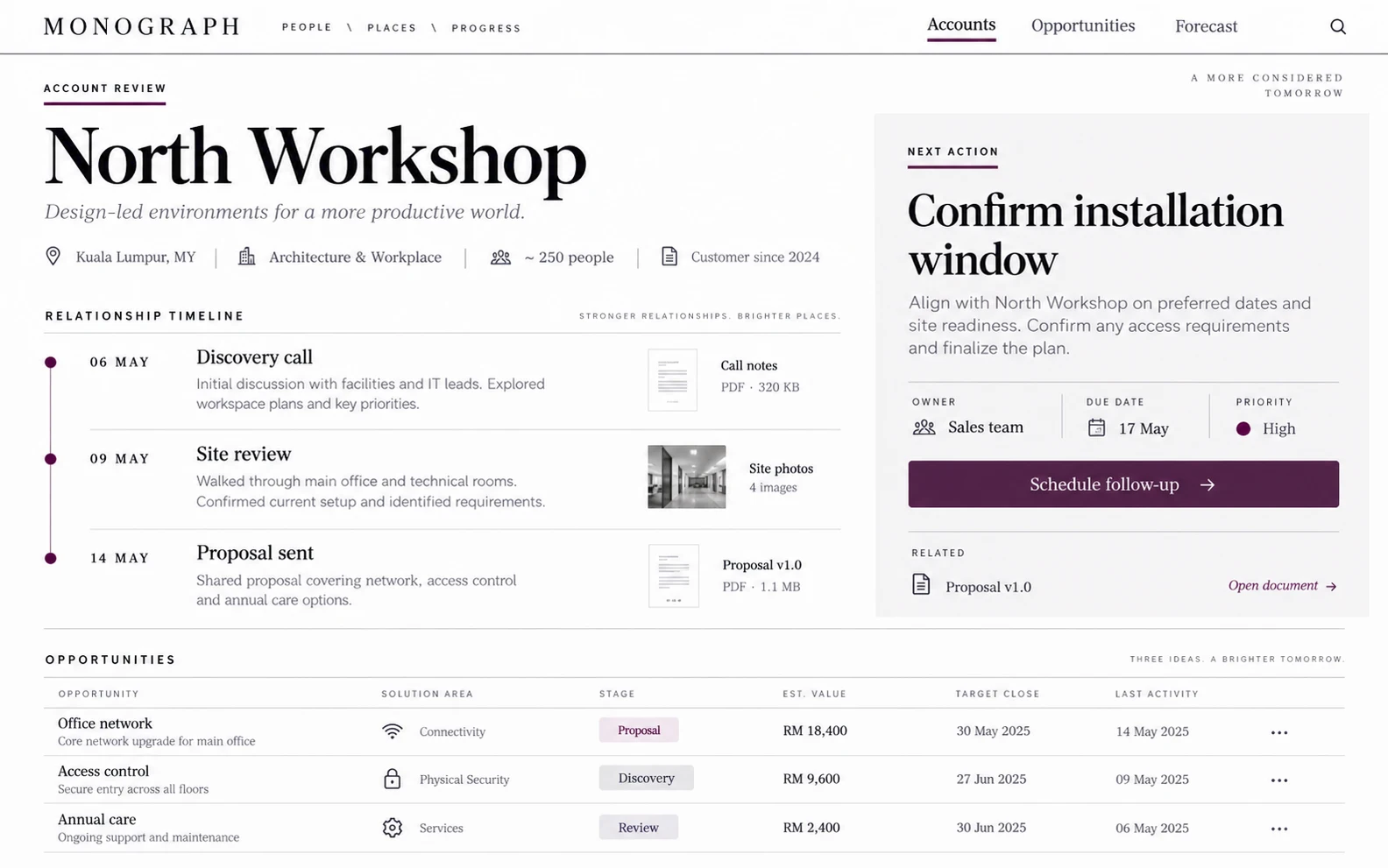This screenshot has height=868, width=1388.
Task: Open the Proposal v1.0 PDF icon in timeline
Action: pyautogui.click(x=673, y=575)
